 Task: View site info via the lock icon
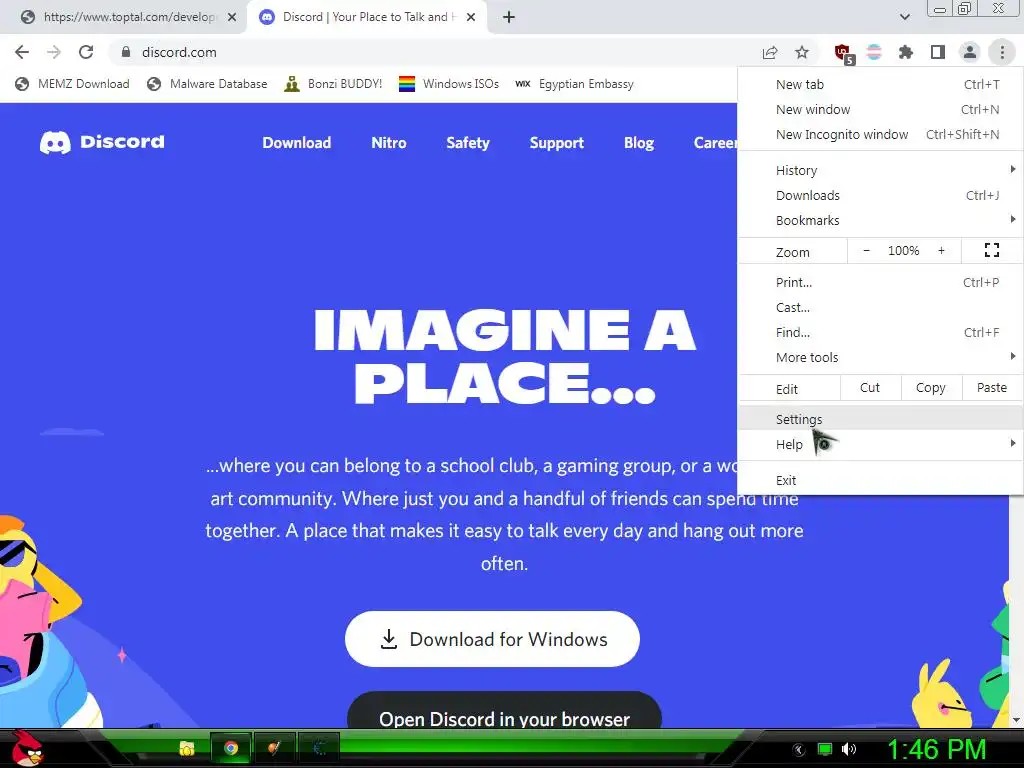click(126, 52)
